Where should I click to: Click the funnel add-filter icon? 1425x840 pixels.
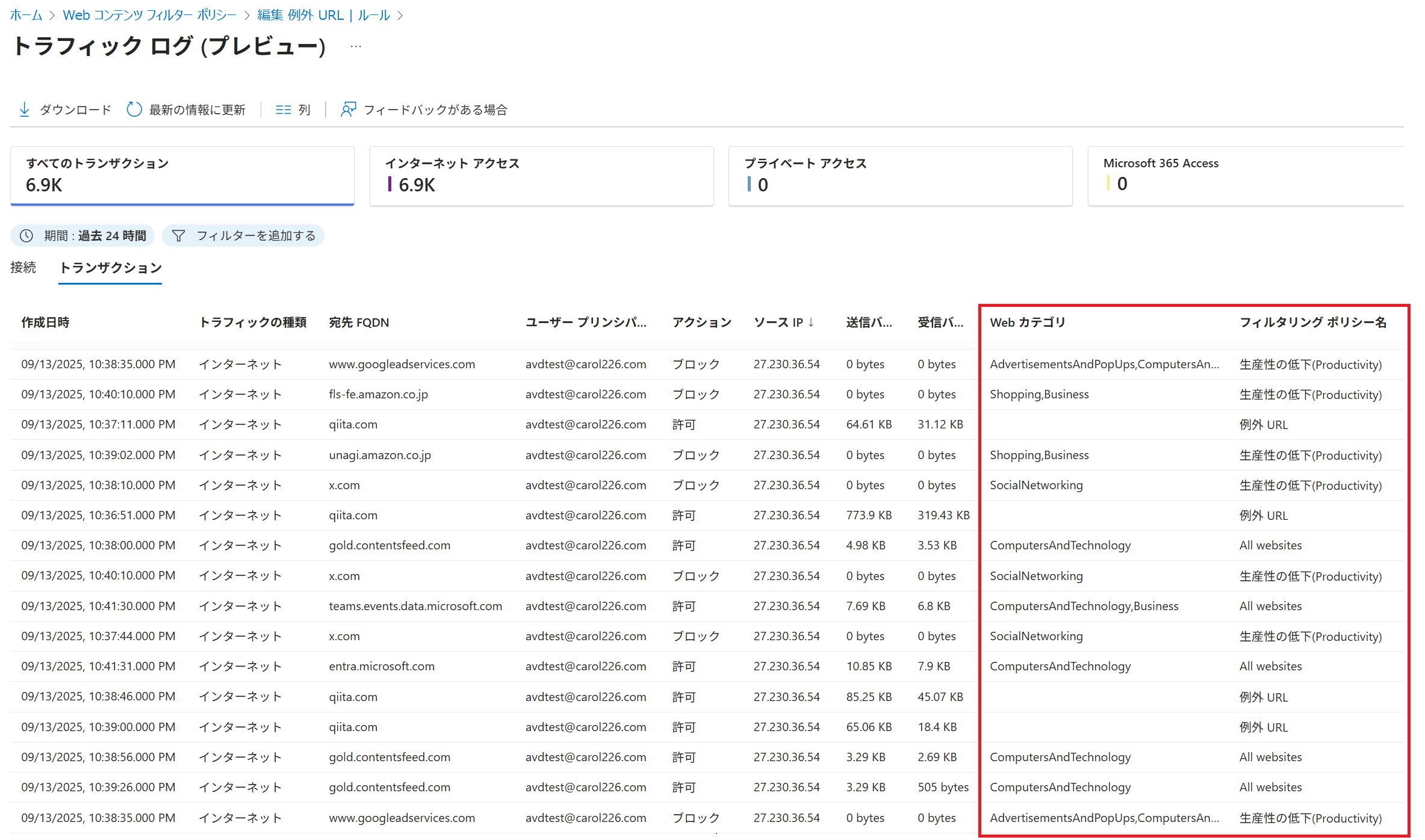[178, 236]
